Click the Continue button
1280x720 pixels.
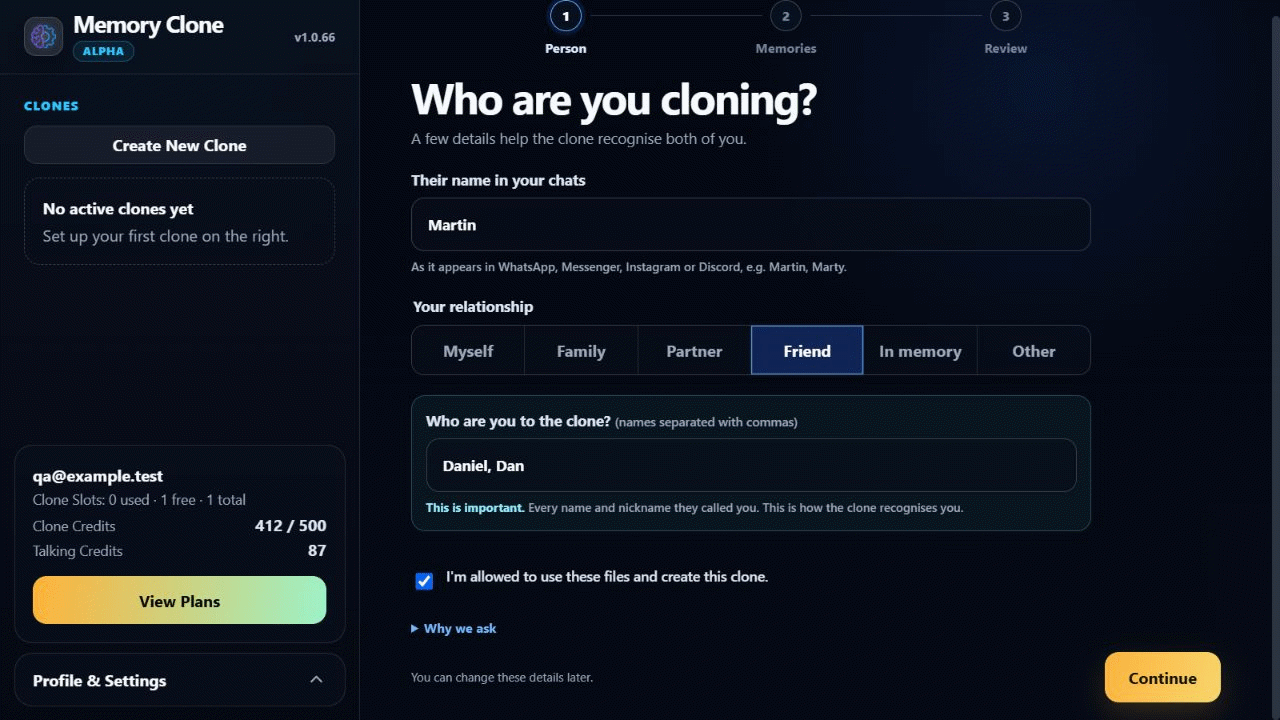click(1162, 678)
